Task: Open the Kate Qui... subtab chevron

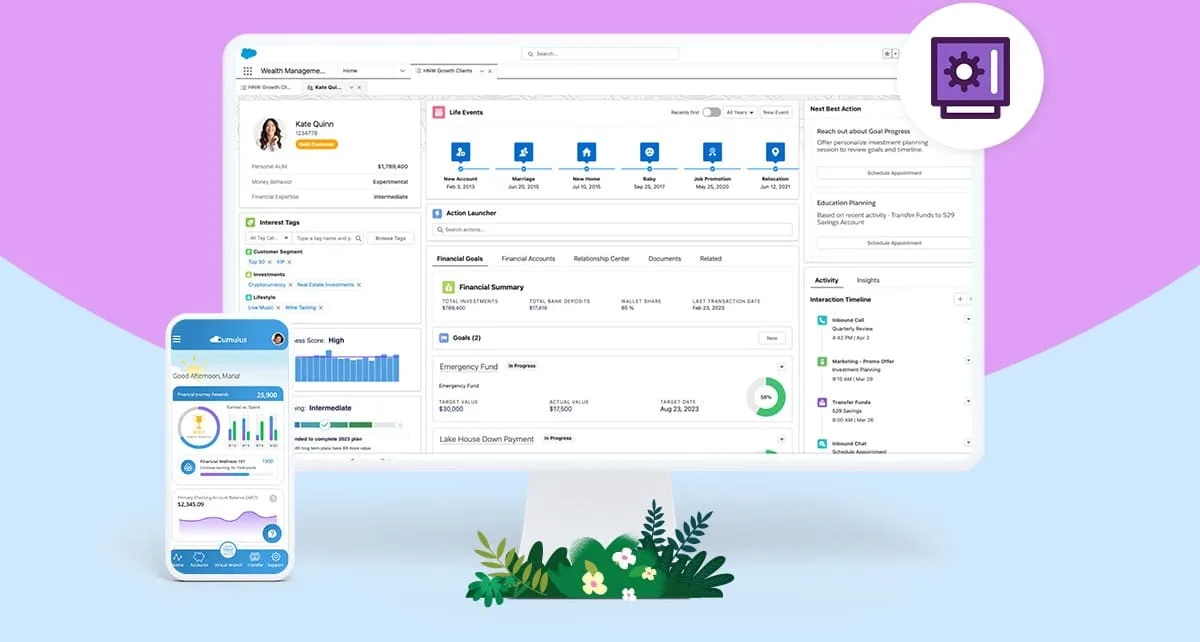Action: [x=350, y=87]
